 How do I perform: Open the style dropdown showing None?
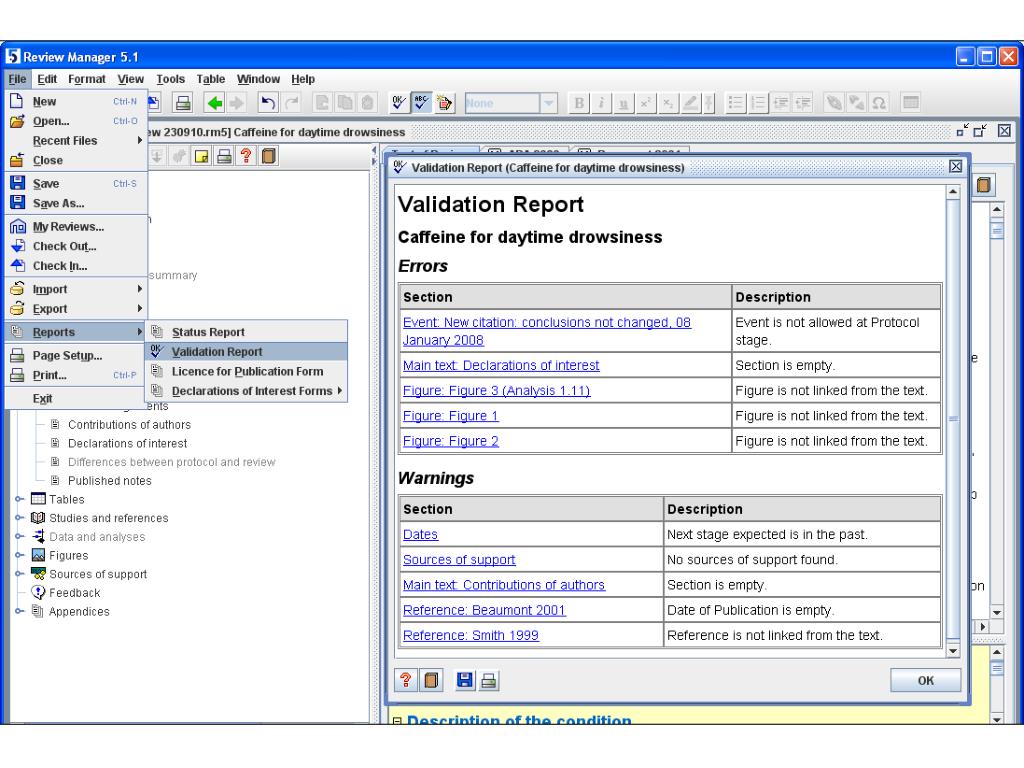pos(549,103)
